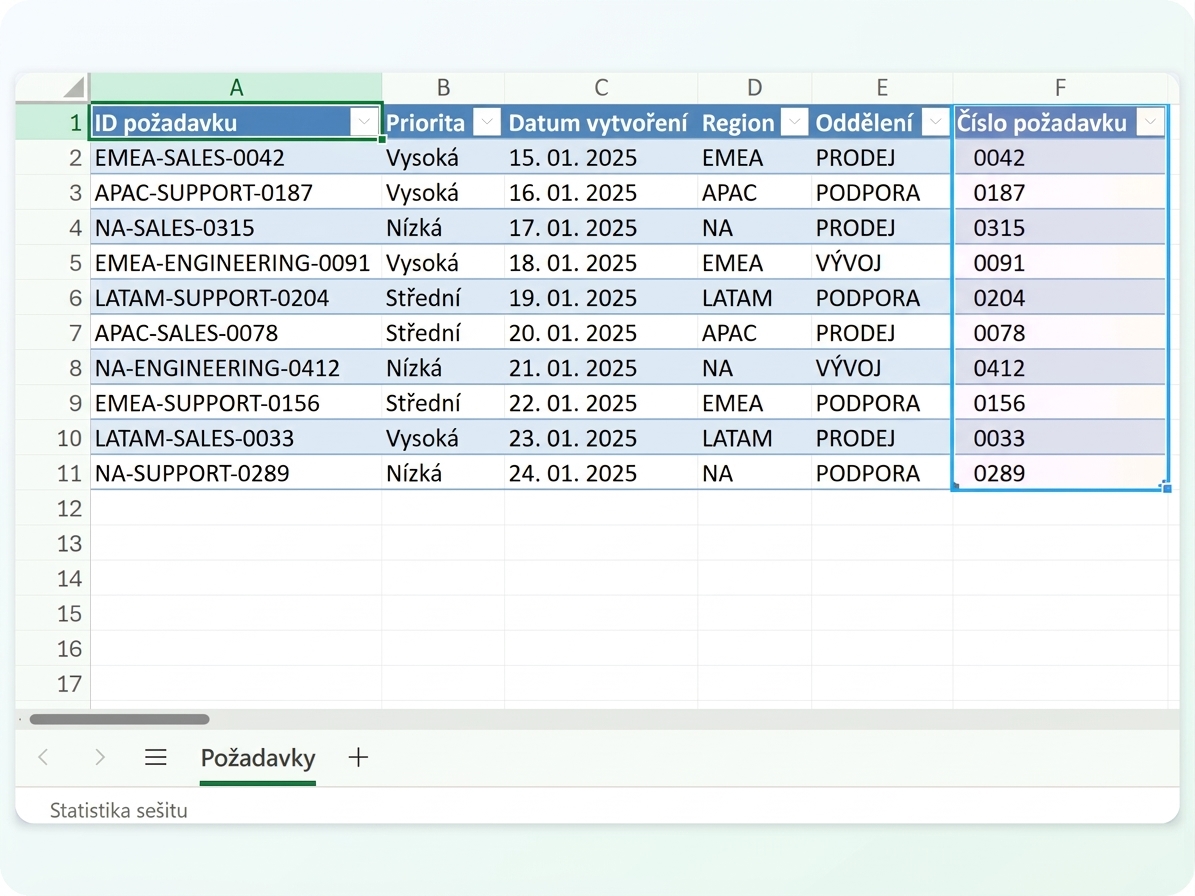The width and height of the screenshot is (1195, 896).
Task: Open the ID požadavku filter dropdown
Action: pos(364,122)
